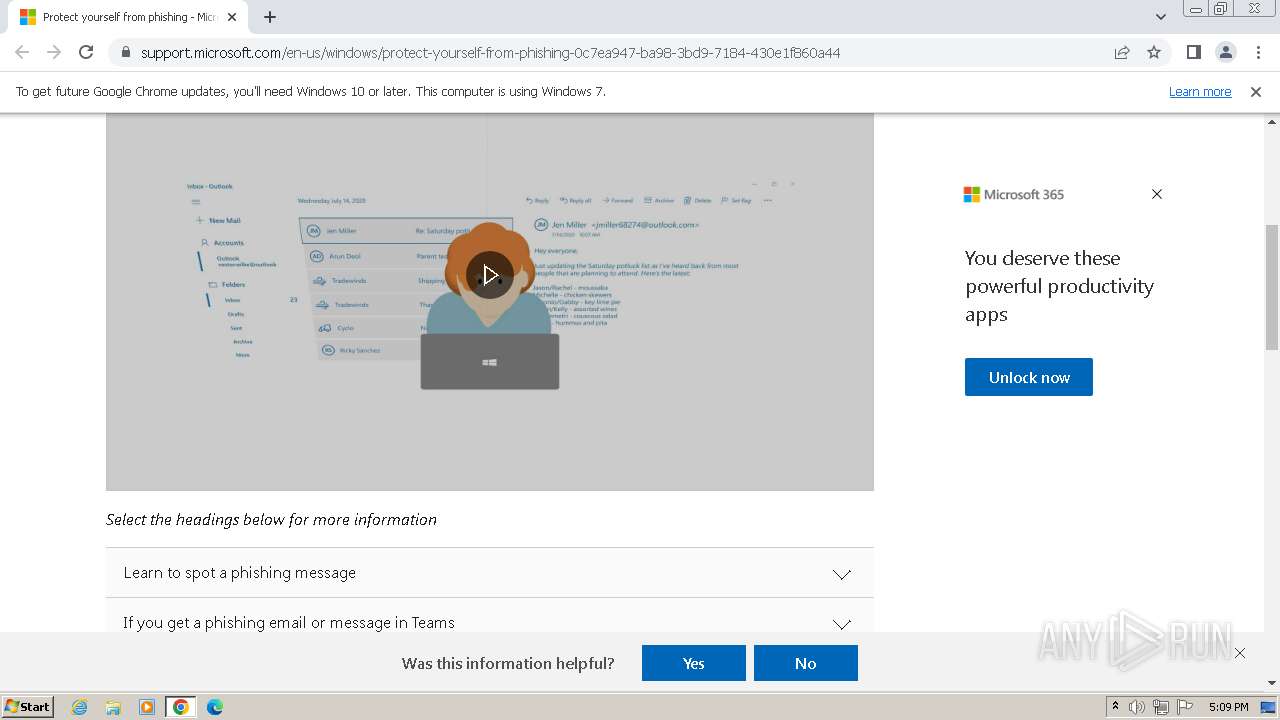
Task: Open File Explorer from taskbar
Action: tap(113, 707)
